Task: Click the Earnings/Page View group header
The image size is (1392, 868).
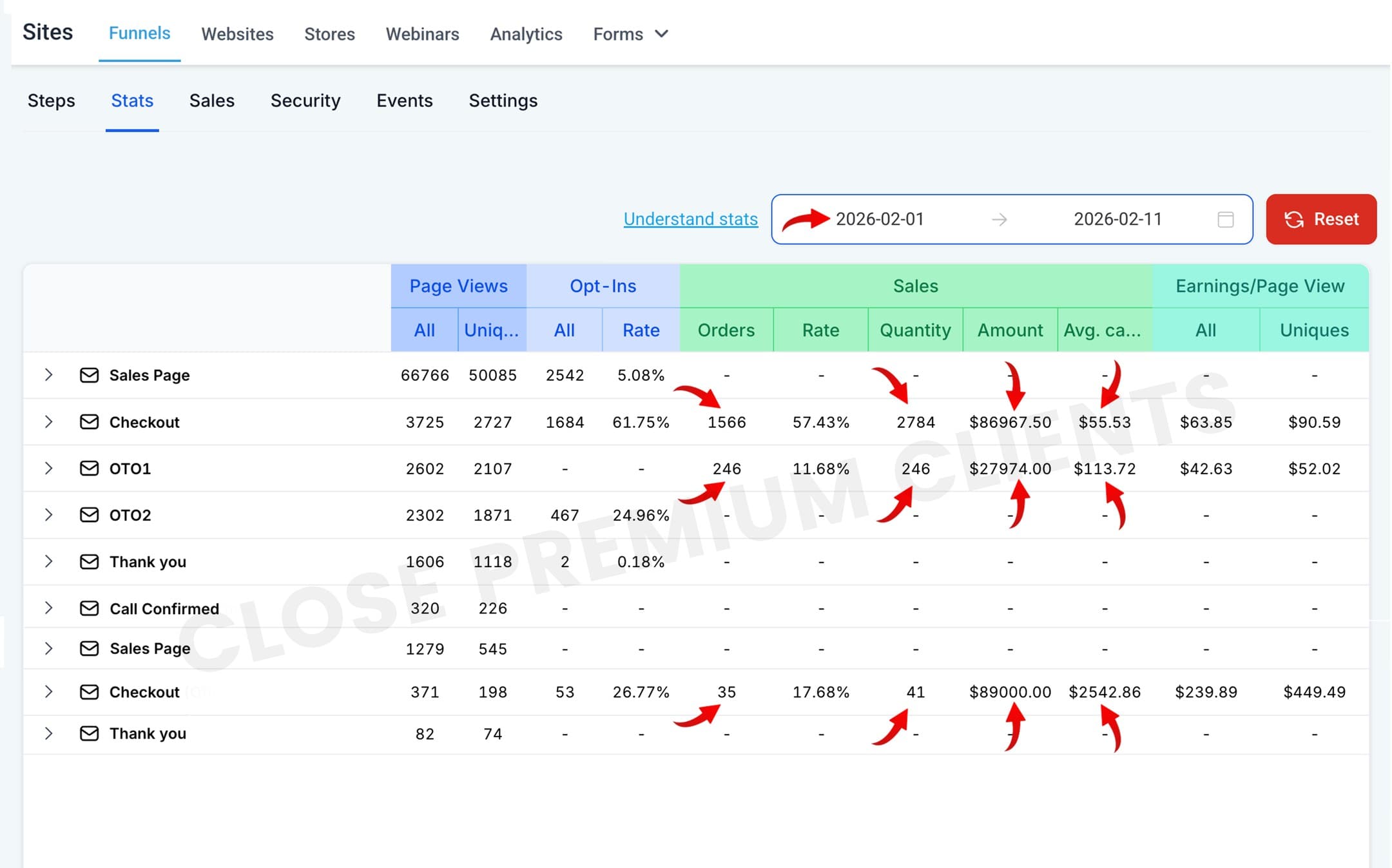Action: coord(1260,285)
